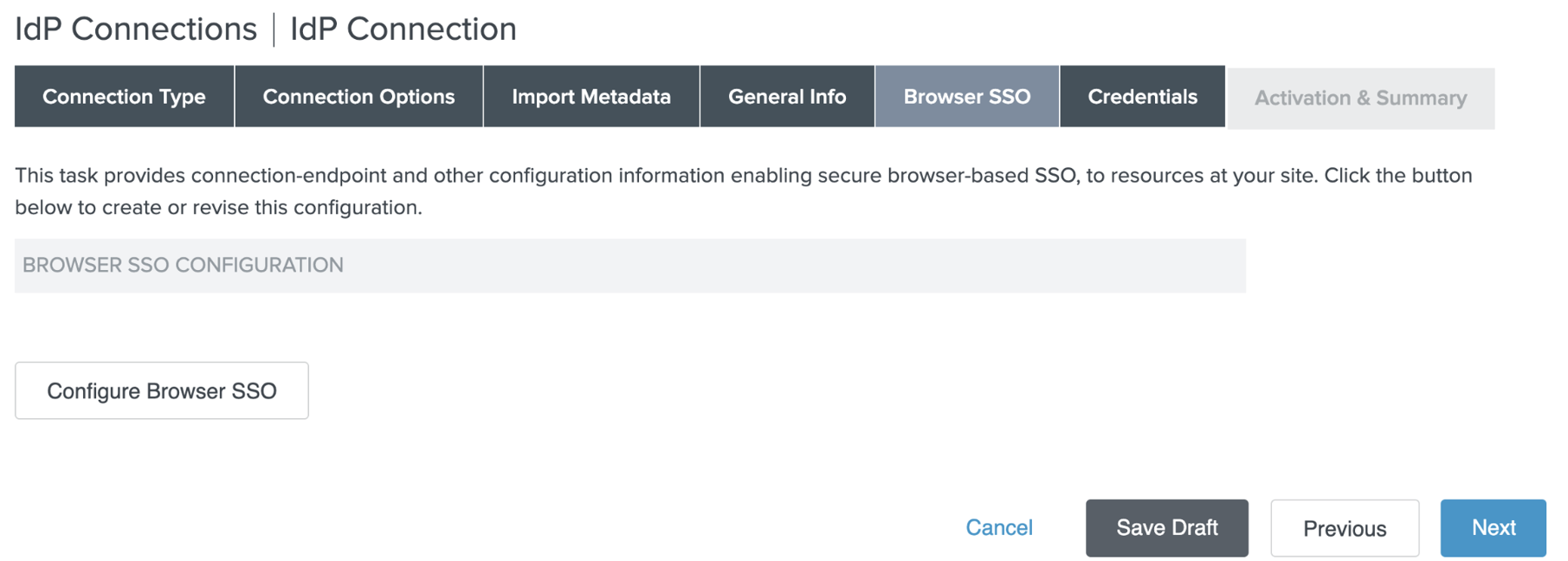Save the connection as a draft
Screen dimensions: 1568x561
pos(1166,528)
